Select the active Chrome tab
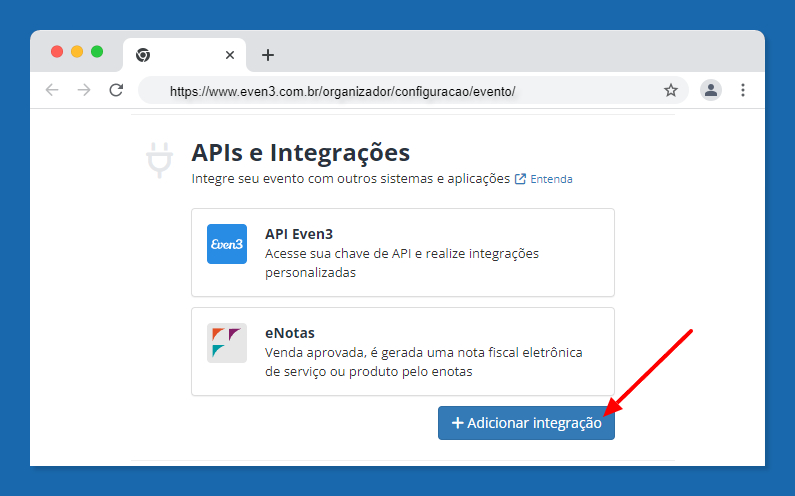 [185, 55]
